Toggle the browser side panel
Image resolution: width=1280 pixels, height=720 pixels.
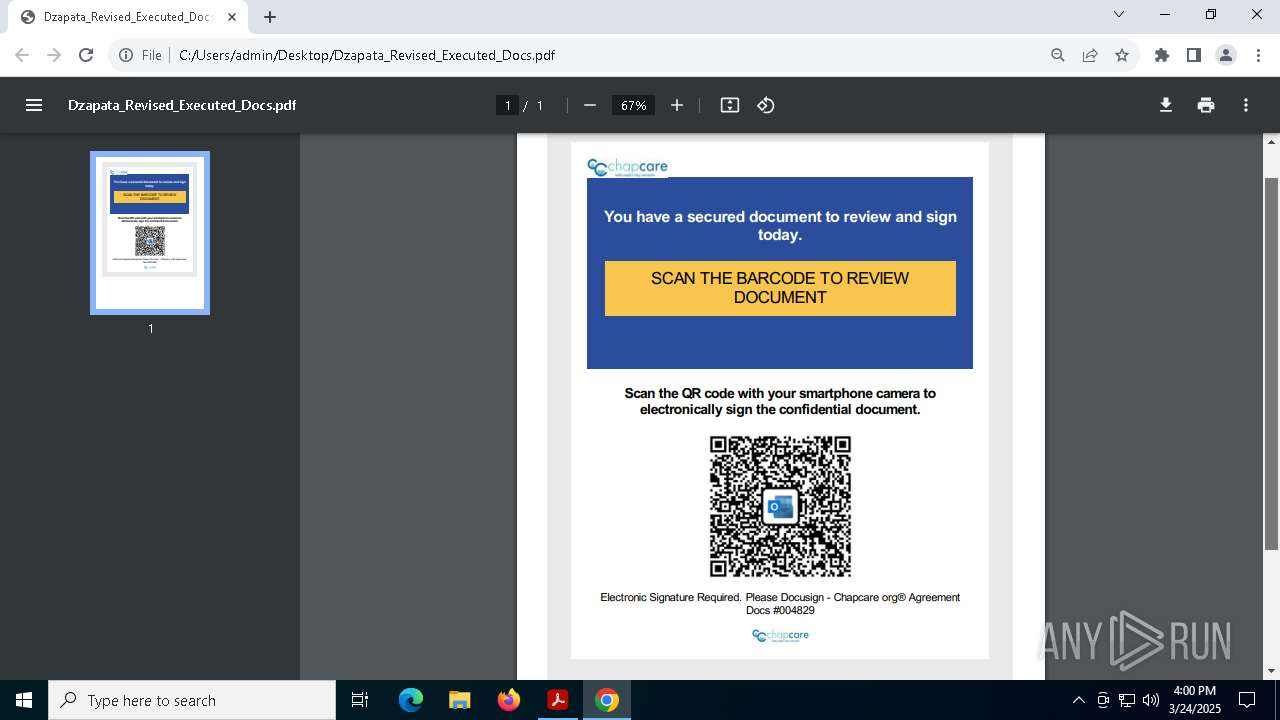pyautogui.click(x=1194, y=55)
